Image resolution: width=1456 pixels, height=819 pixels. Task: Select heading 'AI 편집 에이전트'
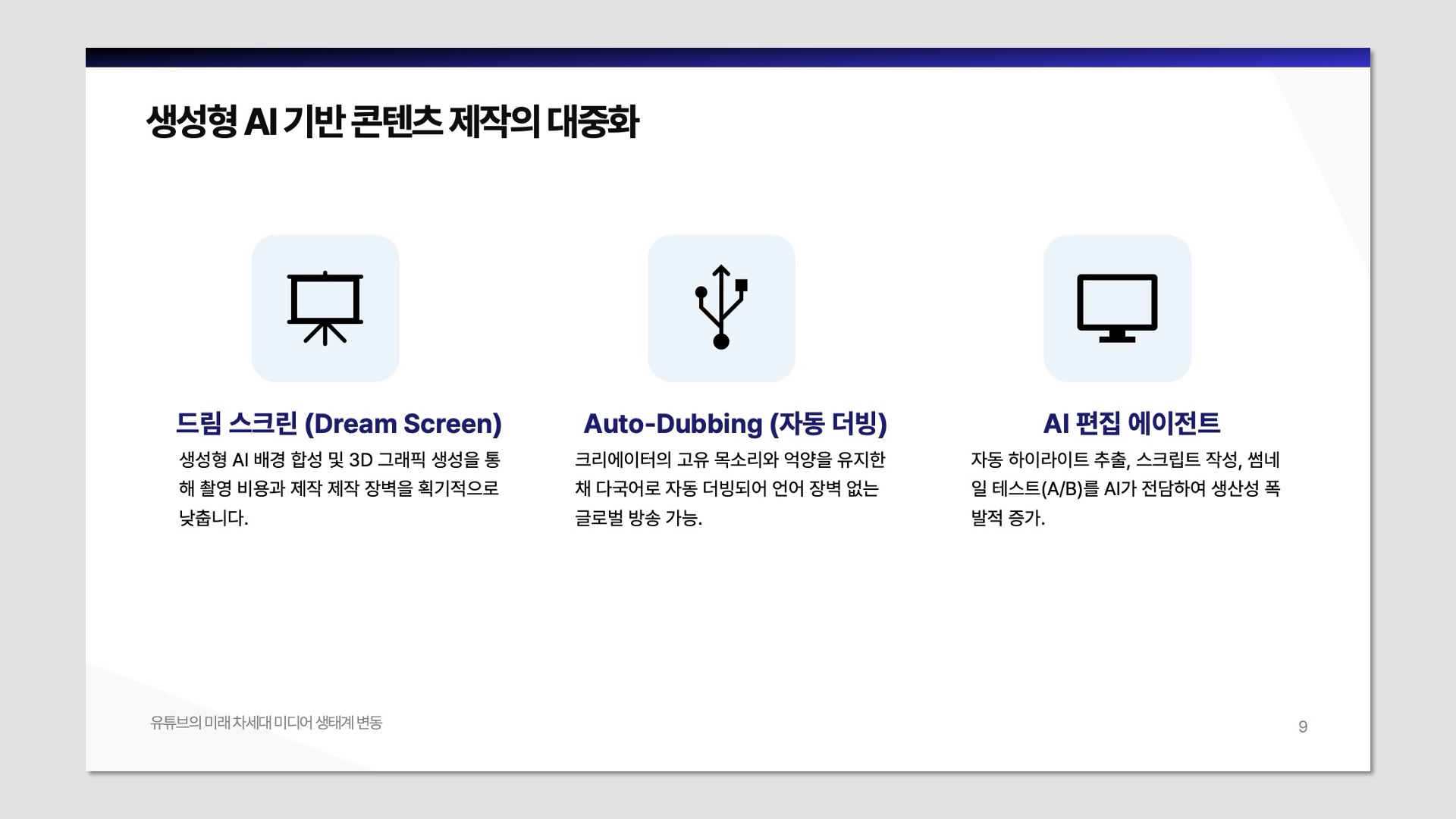(x=1131, y=423)
